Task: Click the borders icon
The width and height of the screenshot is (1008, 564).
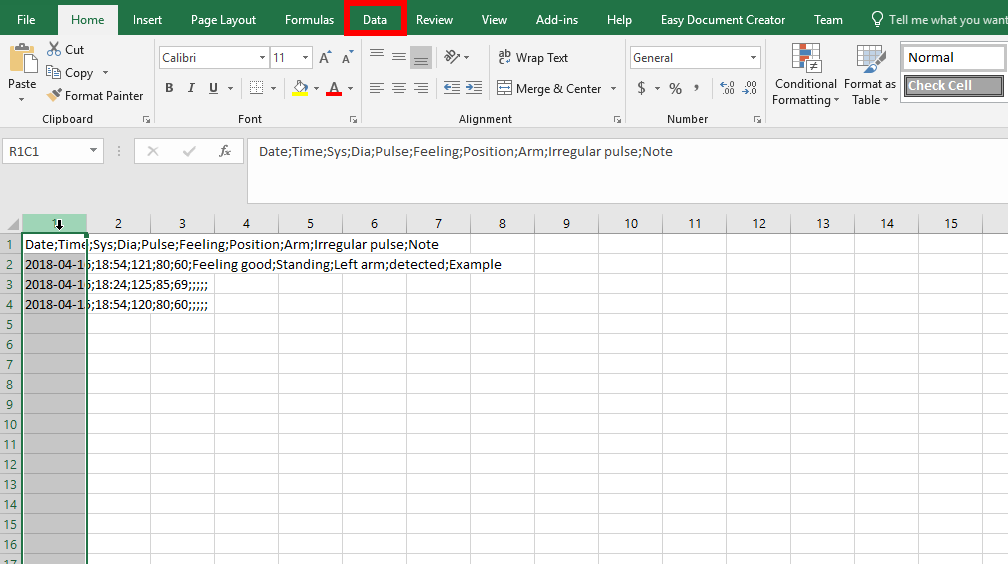Action: click(256, 88)
